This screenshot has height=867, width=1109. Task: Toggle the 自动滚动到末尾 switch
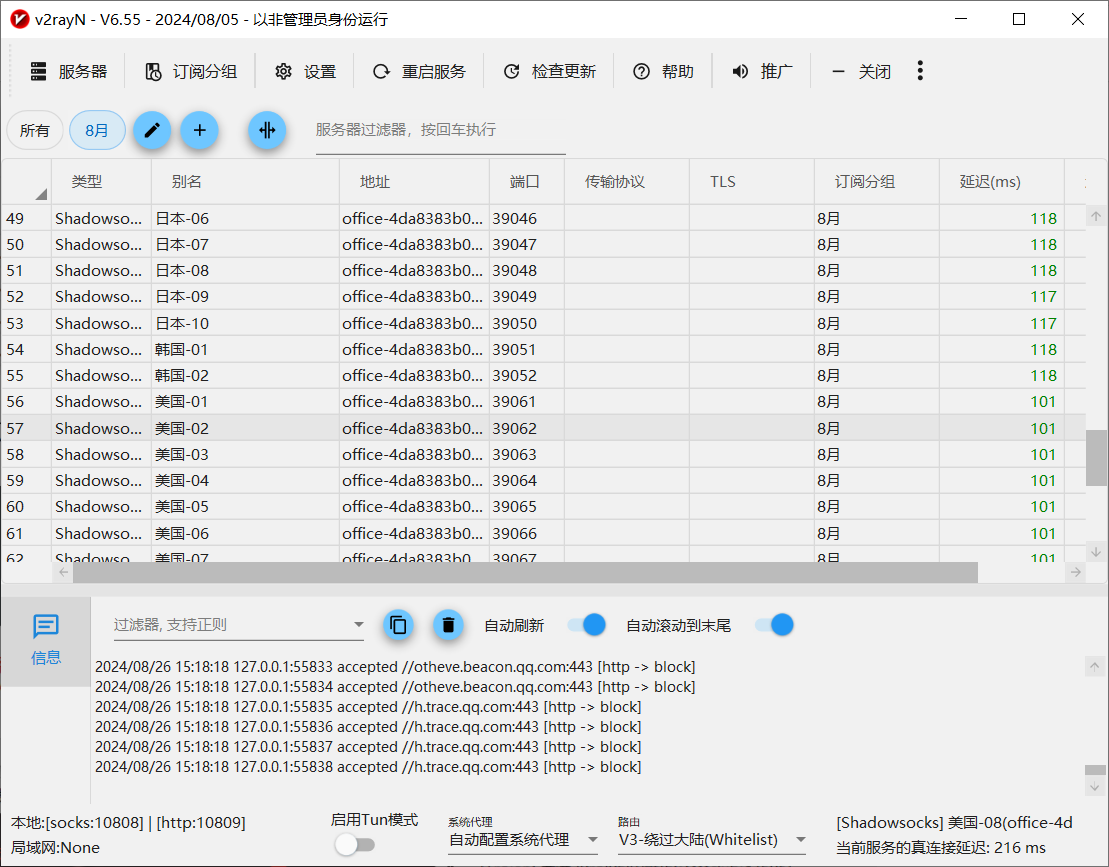point(774,625)
